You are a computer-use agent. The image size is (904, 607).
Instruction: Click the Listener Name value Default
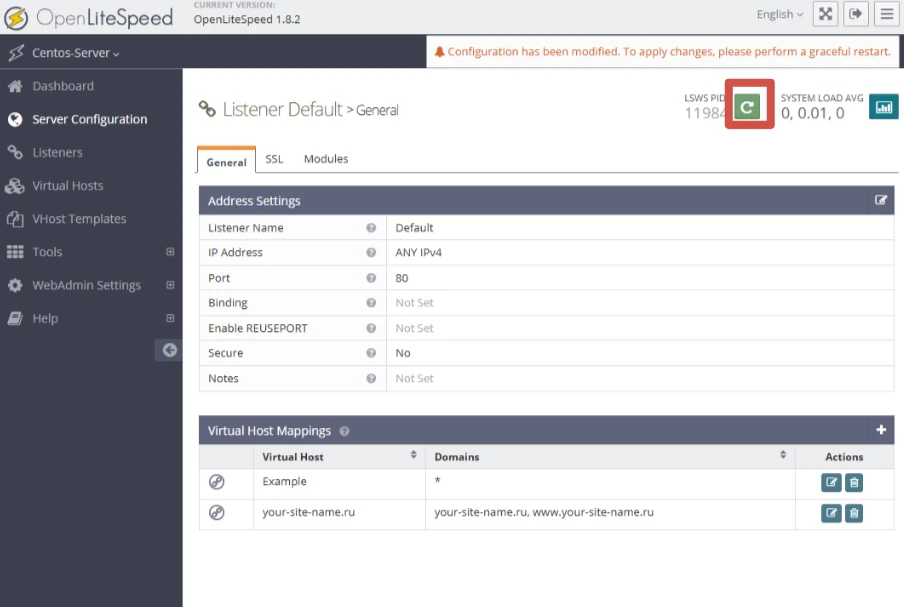pos(414,228)
